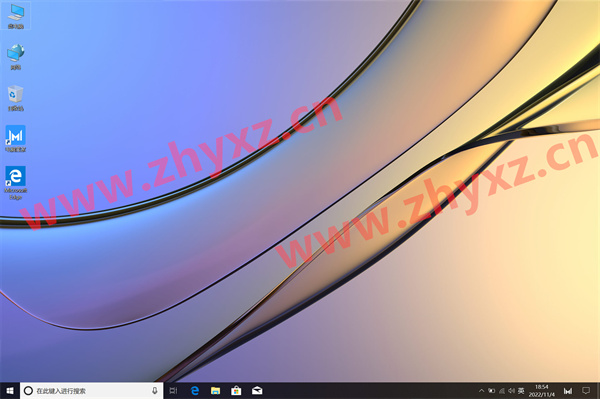Open Task View from the taskbar
The height and width of the screenshot is (399, 600).
174,391
